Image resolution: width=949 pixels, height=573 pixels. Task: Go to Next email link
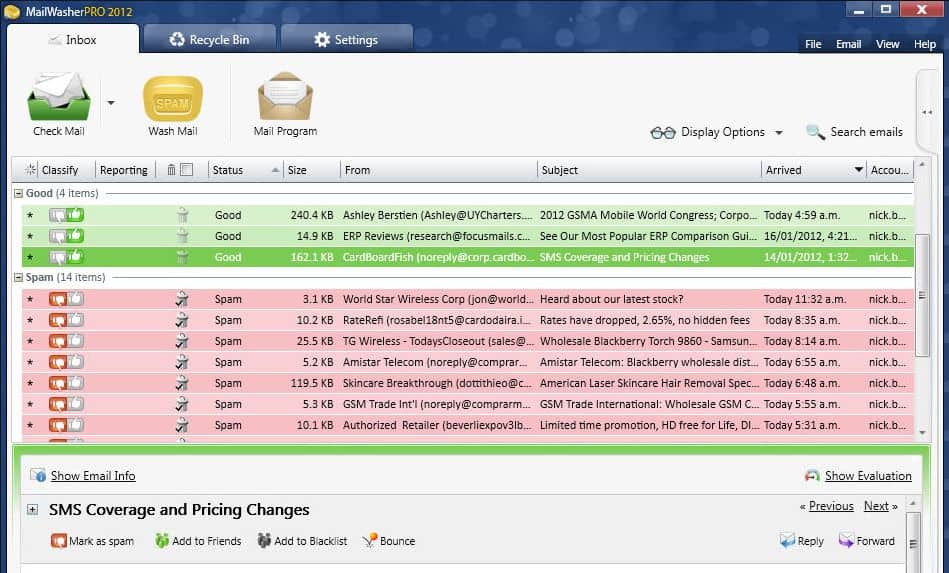point(876,506)
